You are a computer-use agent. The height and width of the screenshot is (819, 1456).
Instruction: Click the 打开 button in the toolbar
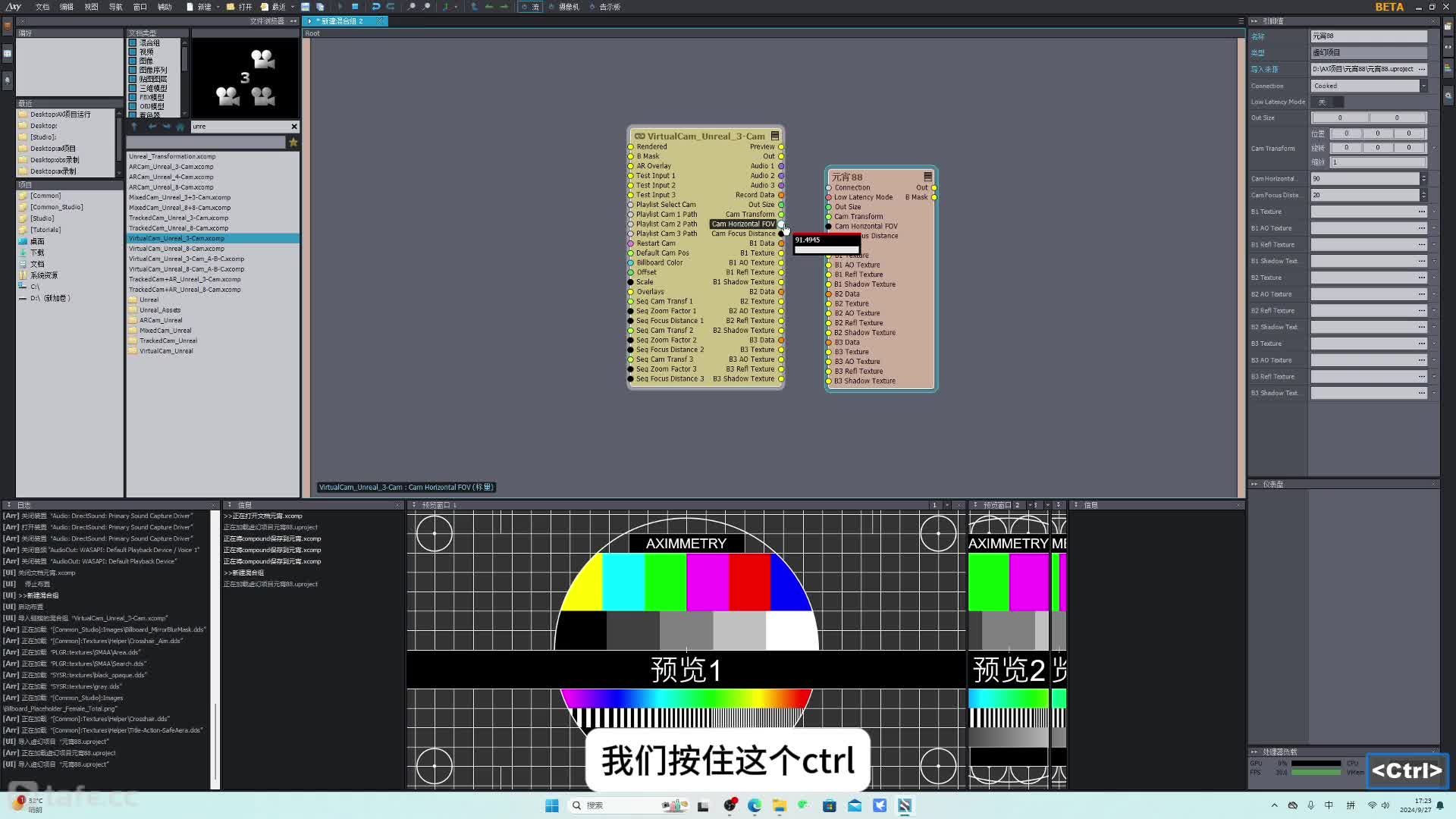coord(240,7)
